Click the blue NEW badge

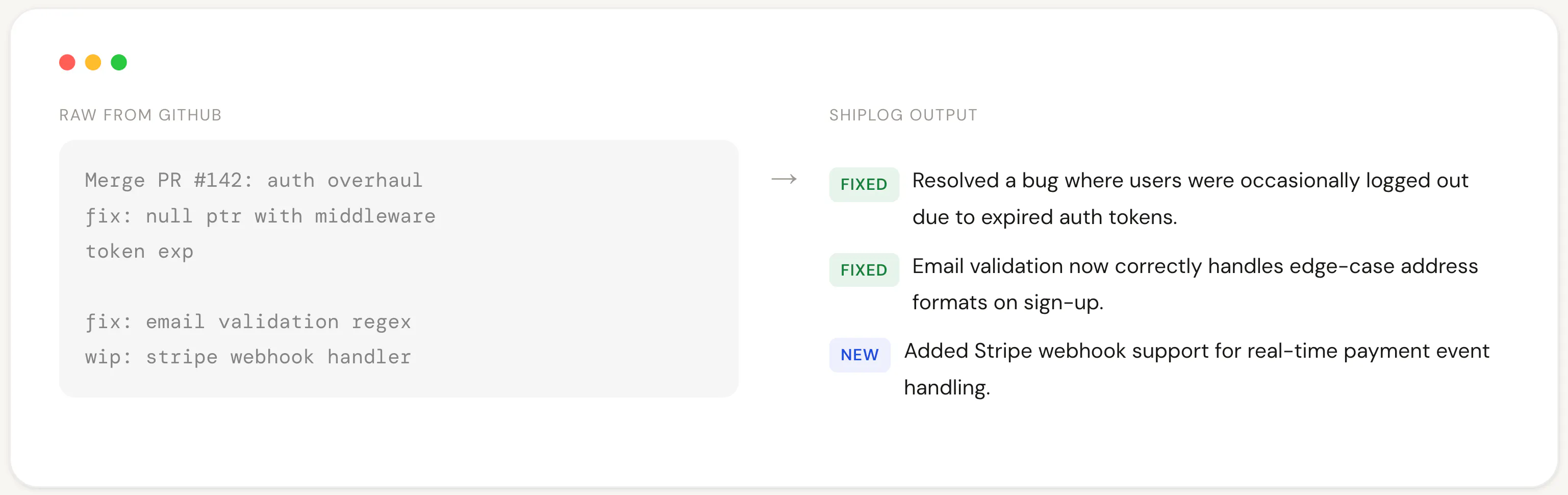[859, 355]
